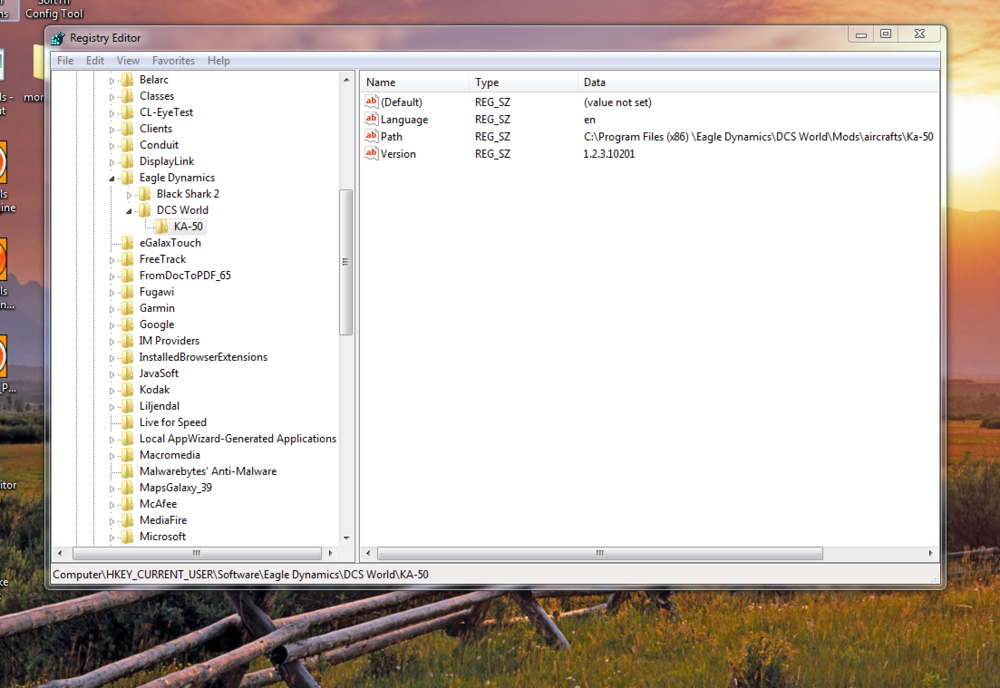1000x688 pixels.
Task: Click the Name column header
Action: (415, 82)
